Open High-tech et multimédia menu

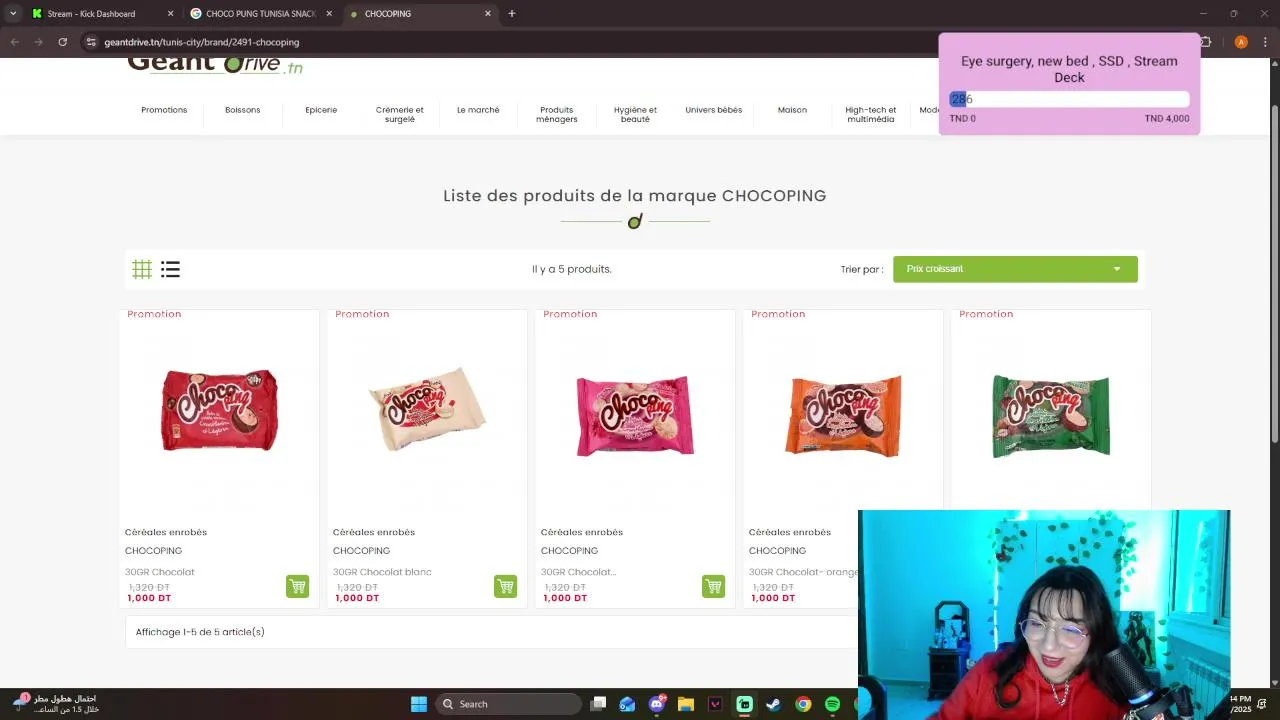871,114
